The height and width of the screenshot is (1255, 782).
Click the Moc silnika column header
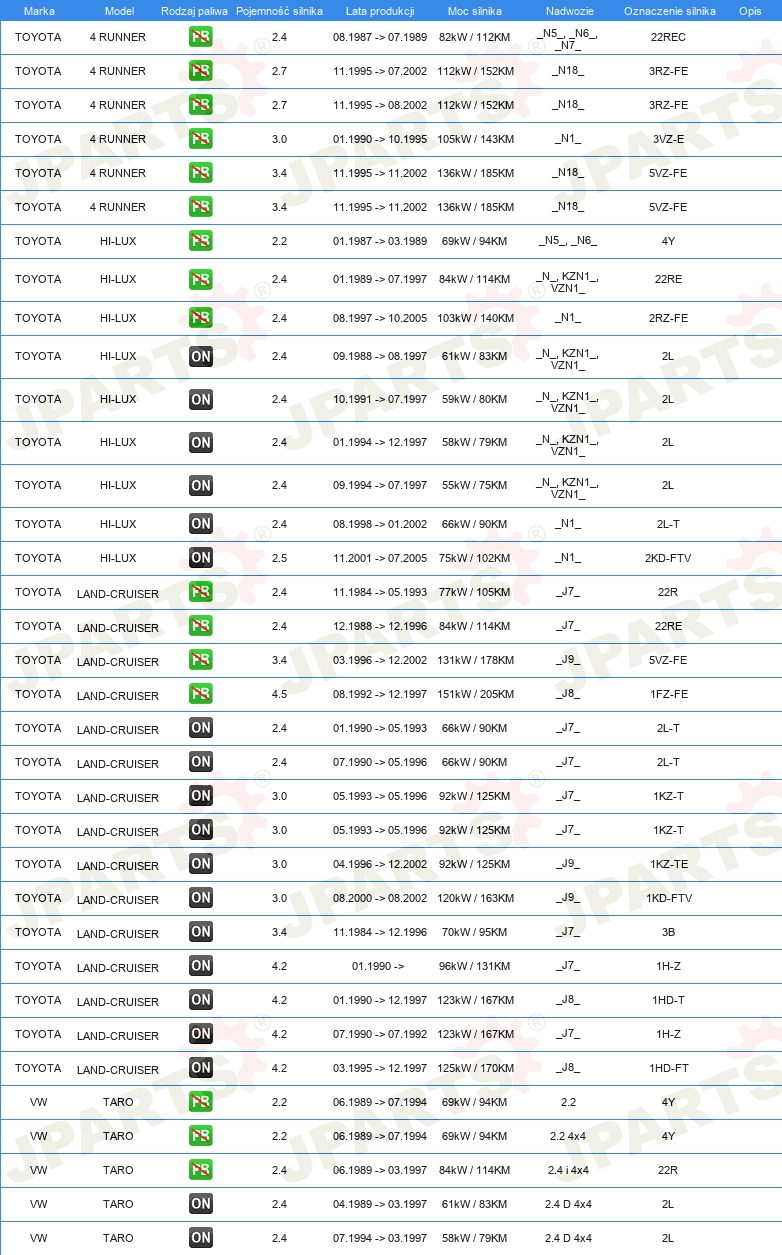tap(475, 10)
